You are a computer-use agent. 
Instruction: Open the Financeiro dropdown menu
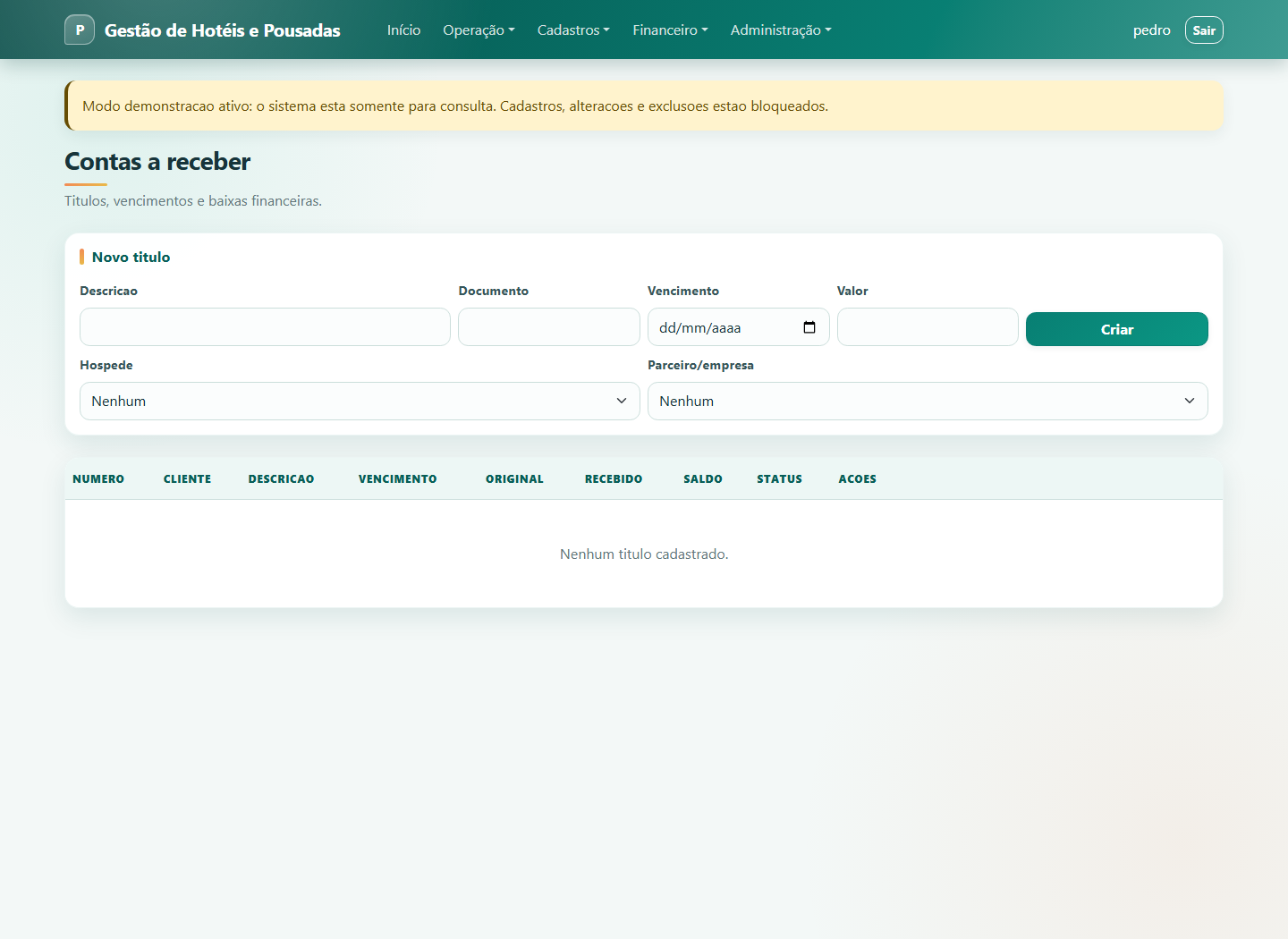(670, 30)
